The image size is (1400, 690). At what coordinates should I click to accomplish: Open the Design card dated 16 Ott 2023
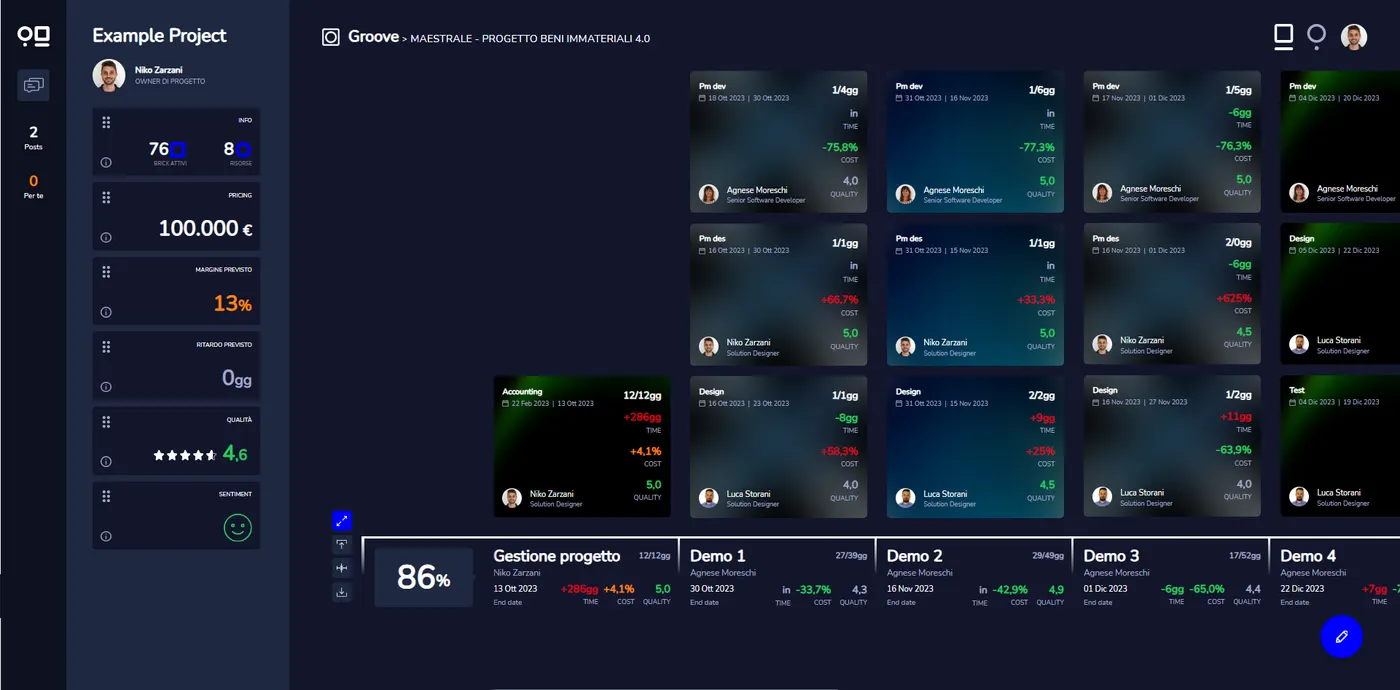point(778,447)
